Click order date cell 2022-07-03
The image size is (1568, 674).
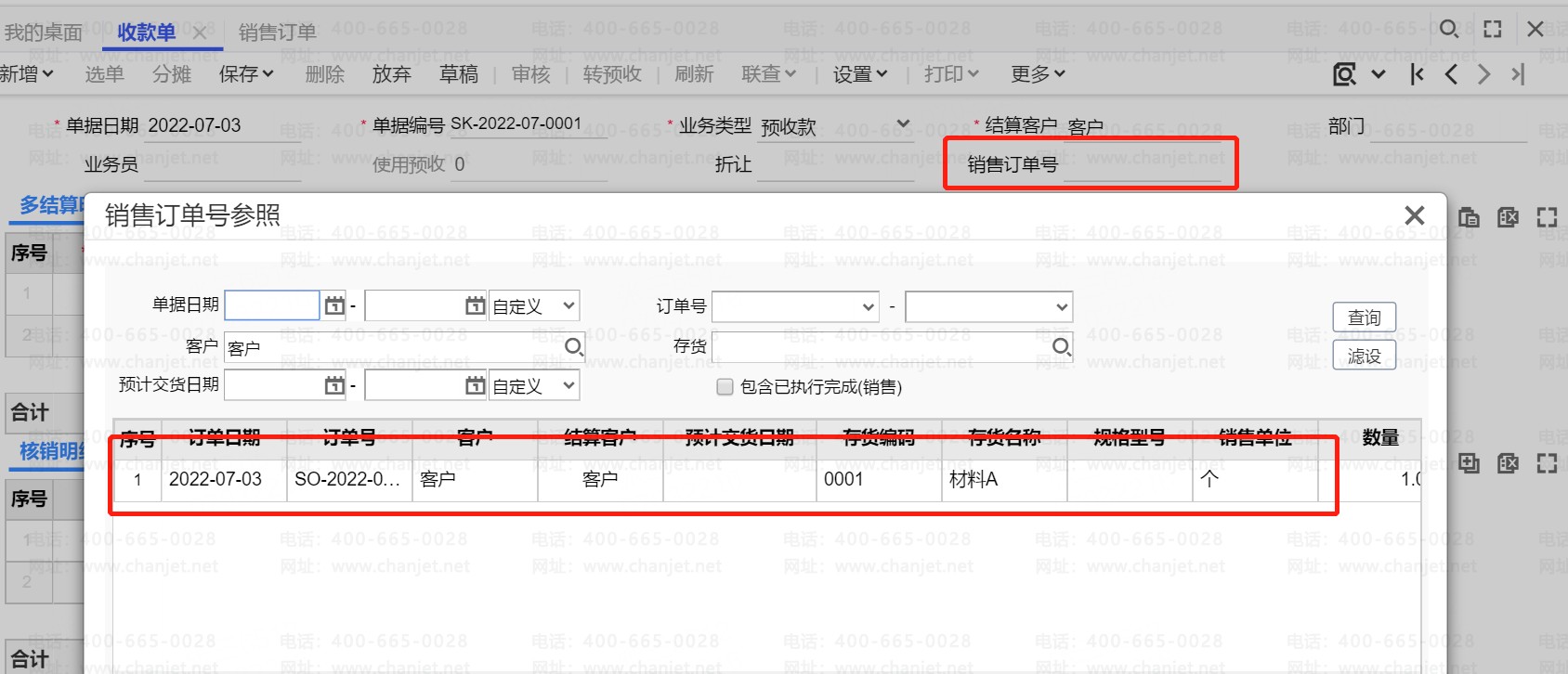coord(224,479)
